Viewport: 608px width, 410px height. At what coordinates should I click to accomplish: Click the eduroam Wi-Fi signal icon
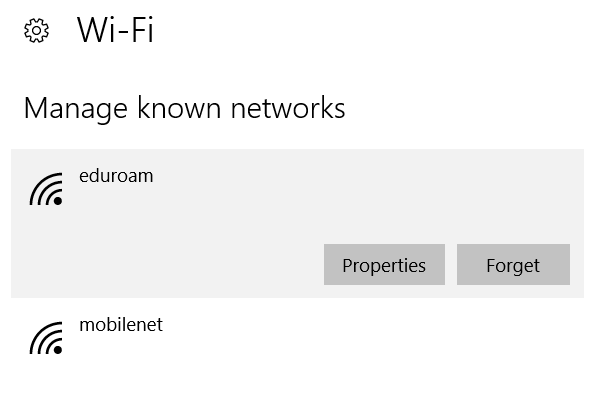click(46, 189)
